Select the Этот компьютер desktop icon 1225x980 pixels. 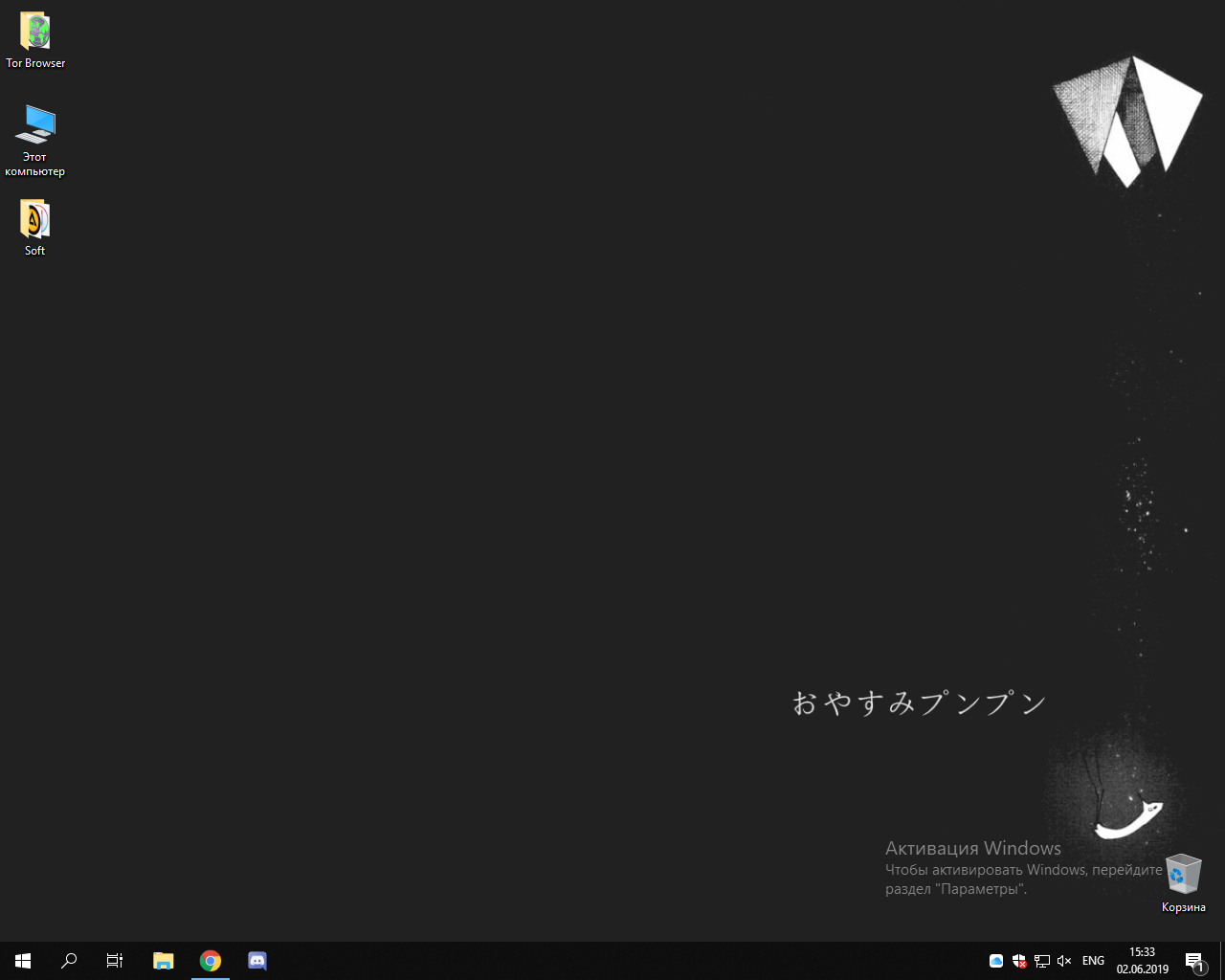[35, 141]
